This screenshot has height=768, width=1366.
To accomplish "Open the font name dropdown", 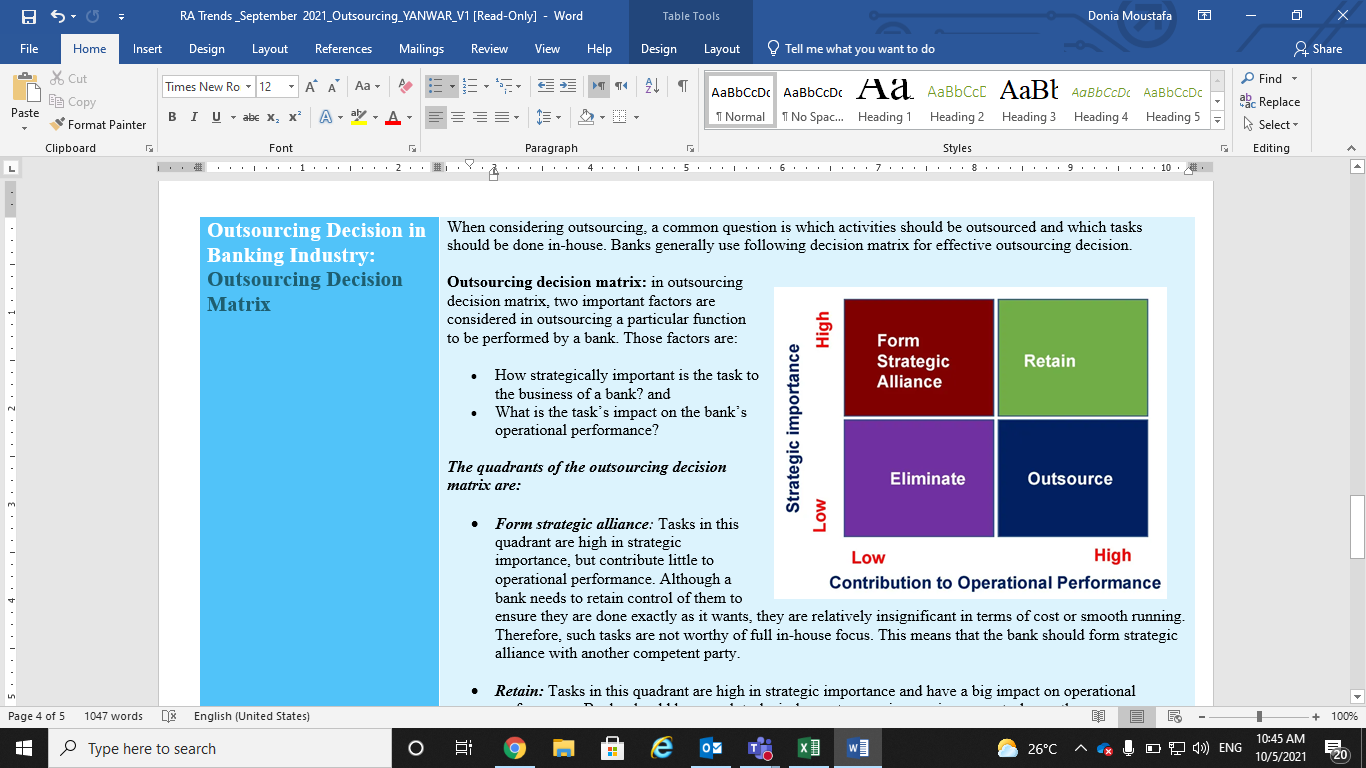I will click(248, 87).
